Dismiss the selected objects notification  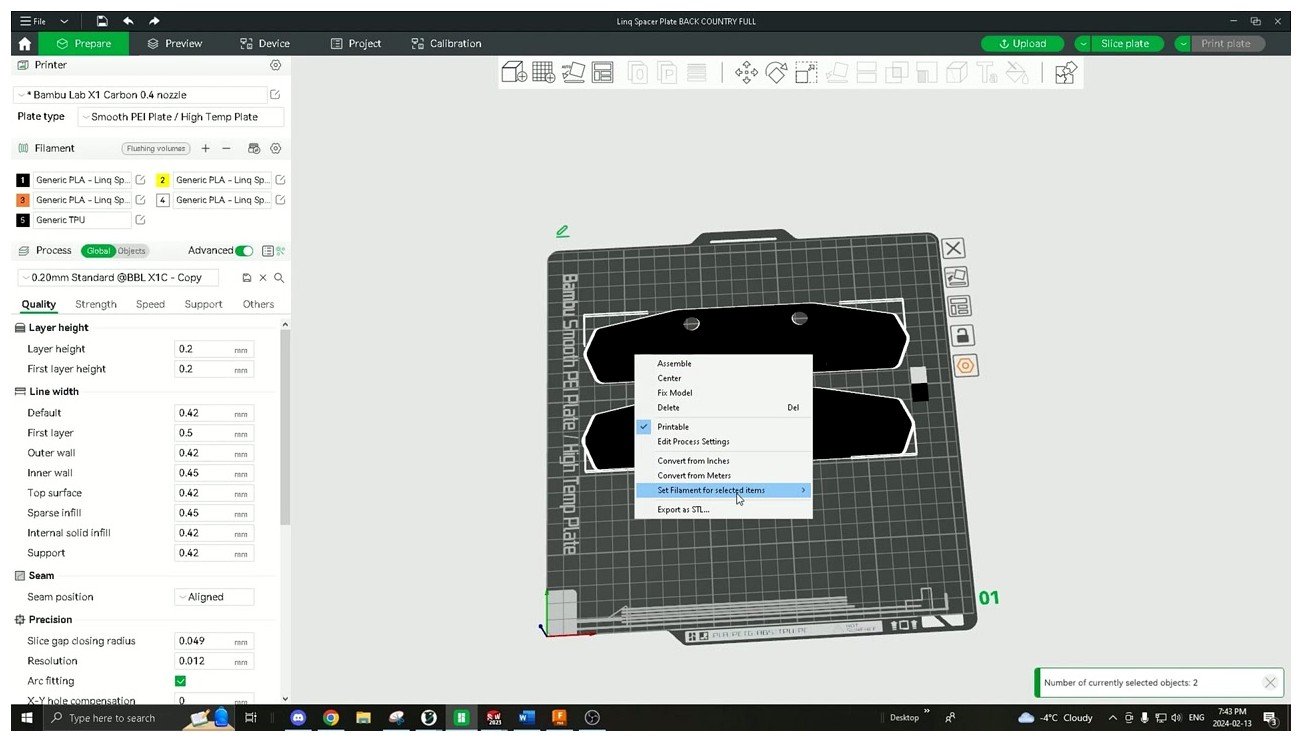(1270, 683)
